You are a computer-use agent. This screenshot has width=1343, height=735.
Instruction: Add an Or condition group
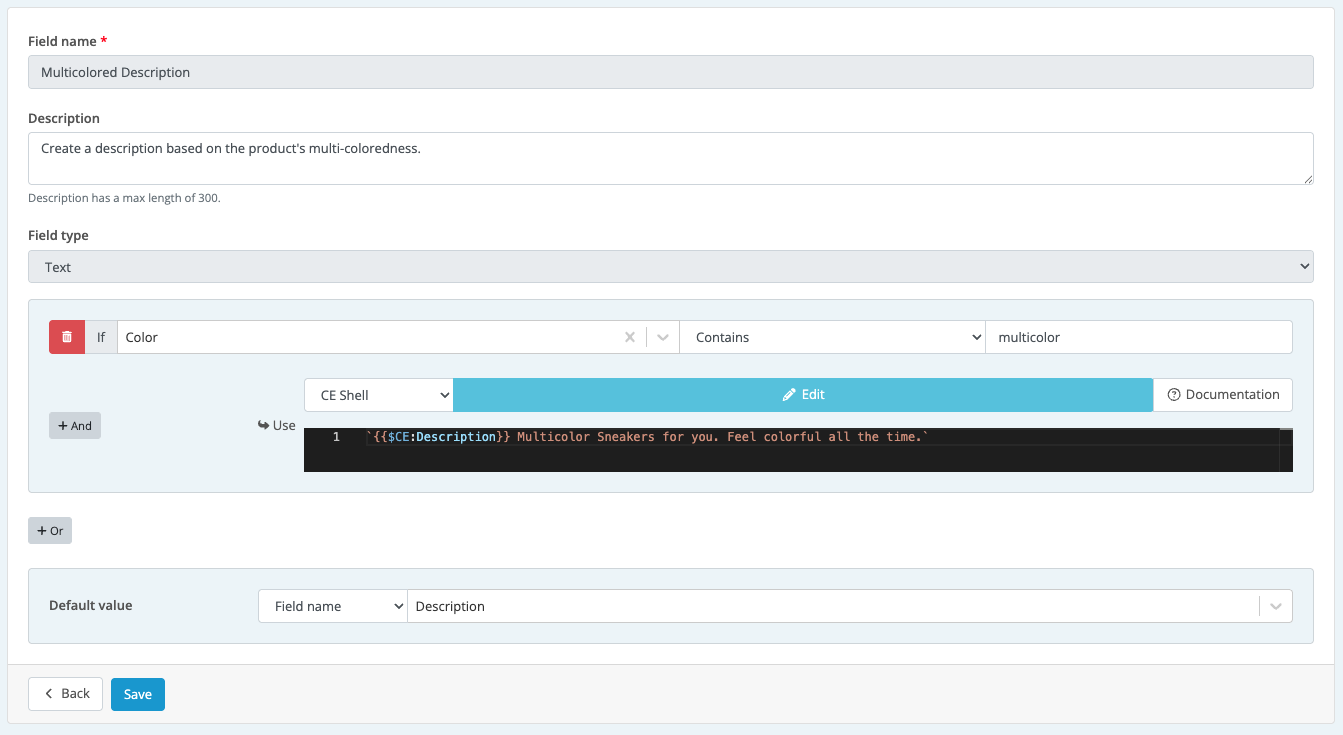49,530
